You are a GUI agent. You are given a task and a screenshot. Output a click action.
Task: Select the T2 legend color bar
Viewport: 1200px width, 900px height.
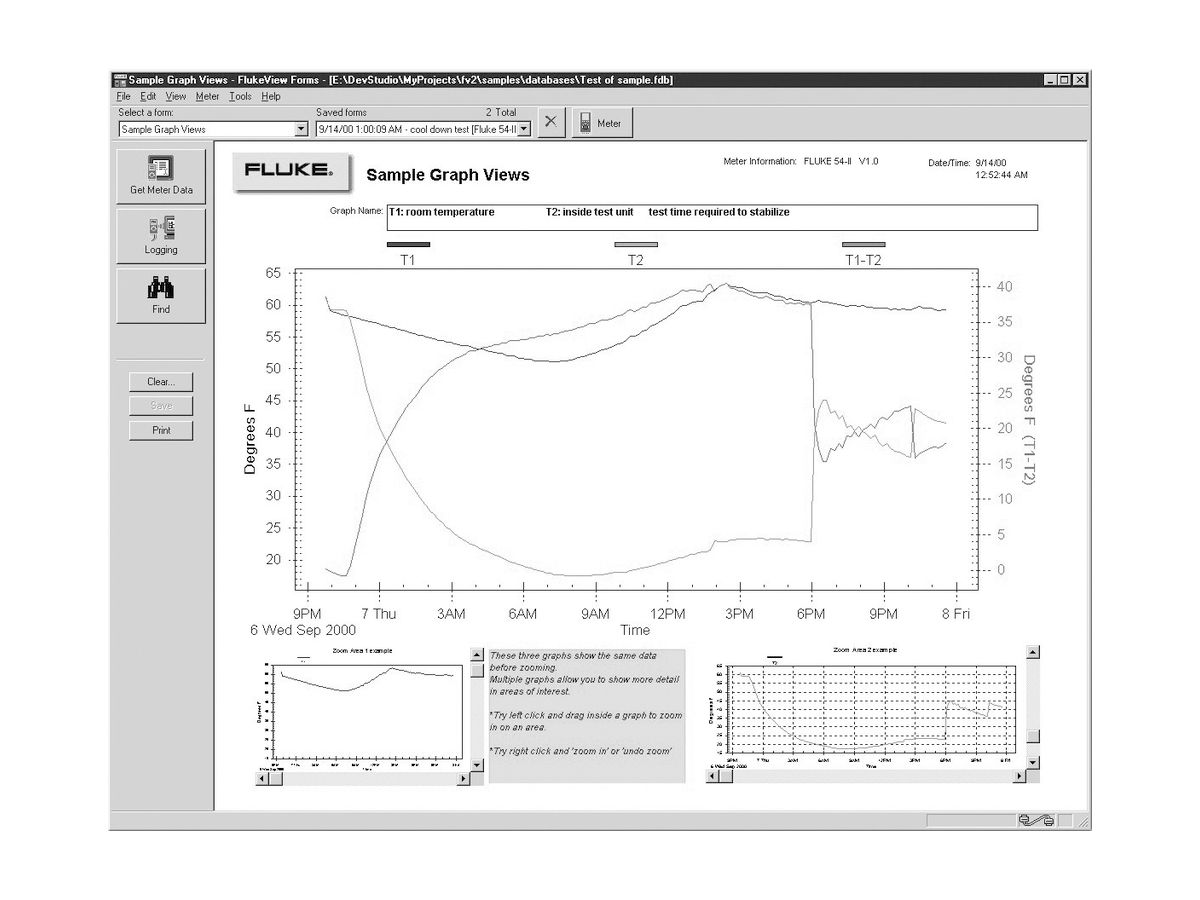[x=636, y=244]
